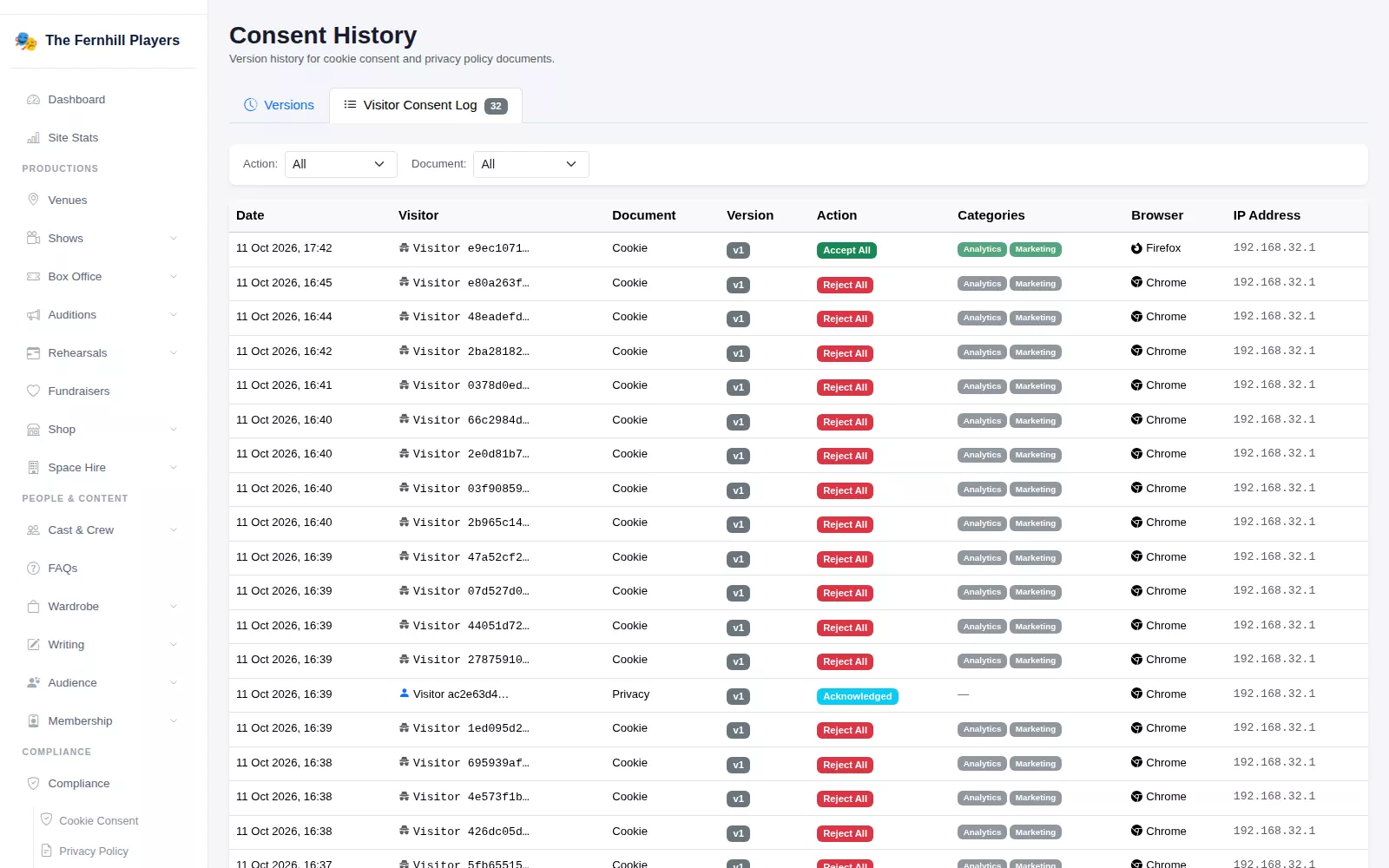Expand the Shows submenu chevron
This screenshot has height=868, width=1389.
click(x=173, y=238)
